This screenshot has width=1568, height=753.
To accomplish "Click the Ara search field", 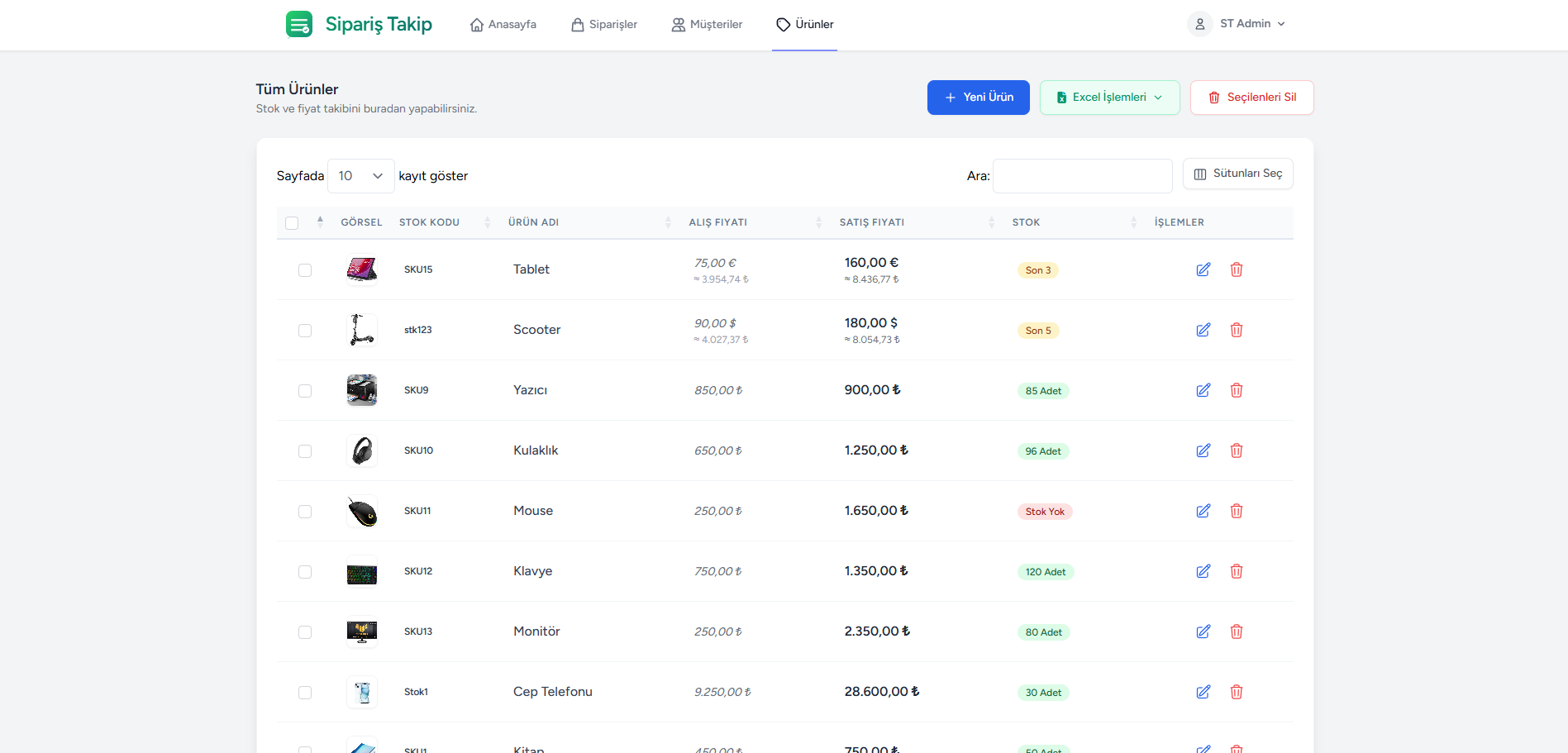I will 1082,176.
